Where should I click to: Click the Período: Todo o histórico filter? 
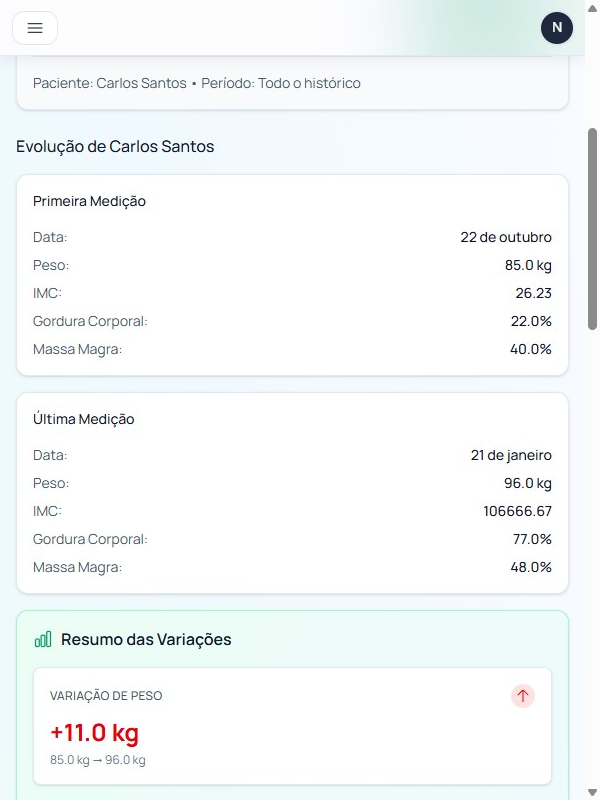281,83
